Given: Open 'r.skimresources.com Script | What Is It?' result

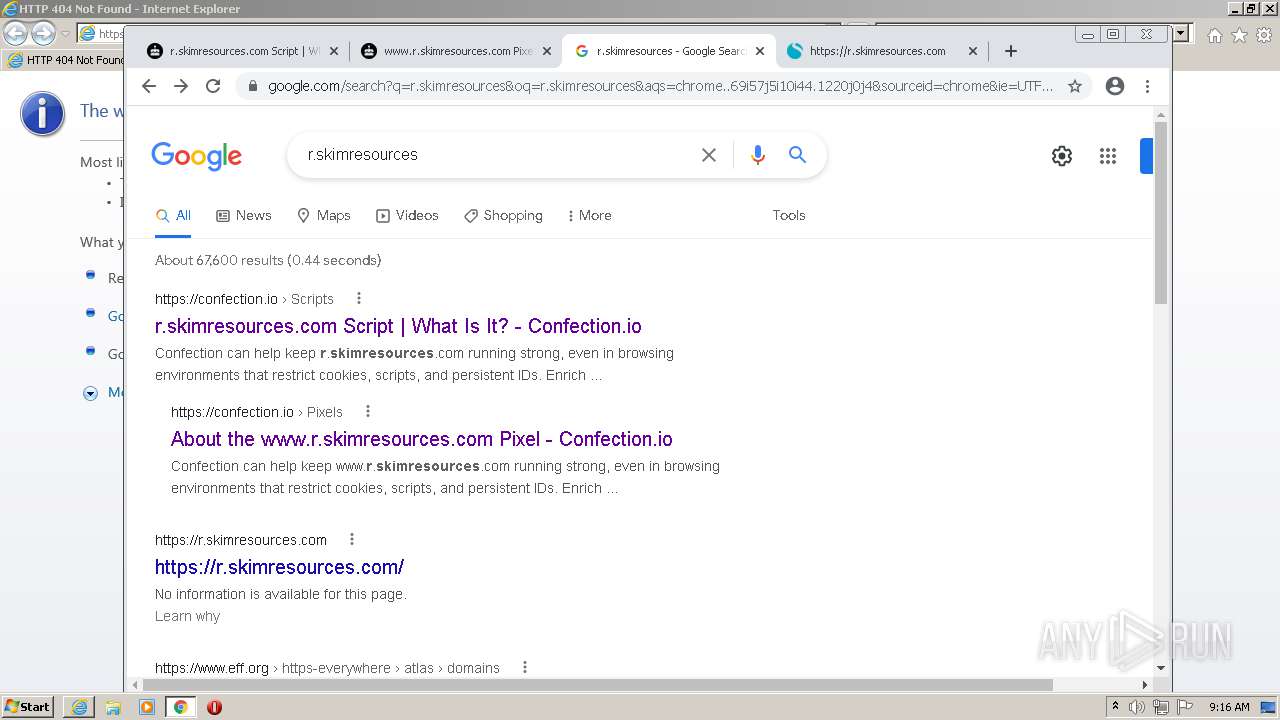Looking at the screenshot, I should click(398, 326).
